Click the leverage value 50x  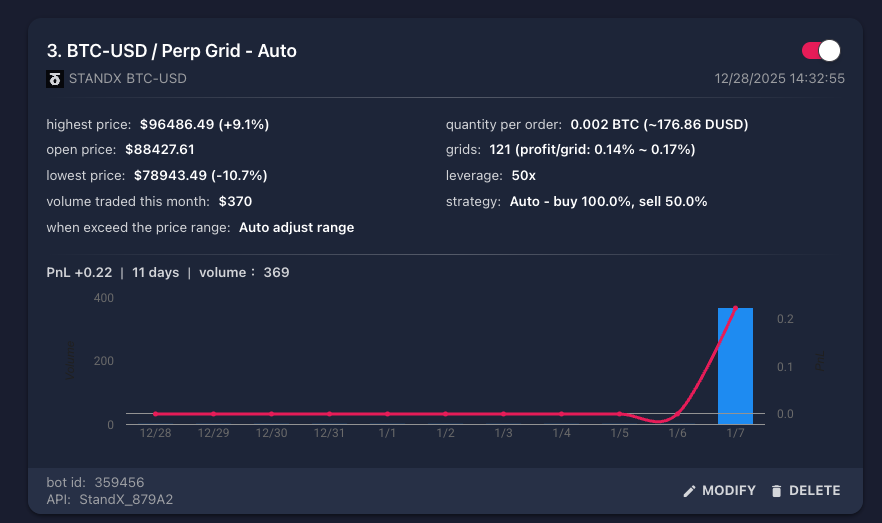(x=524, y=175)
